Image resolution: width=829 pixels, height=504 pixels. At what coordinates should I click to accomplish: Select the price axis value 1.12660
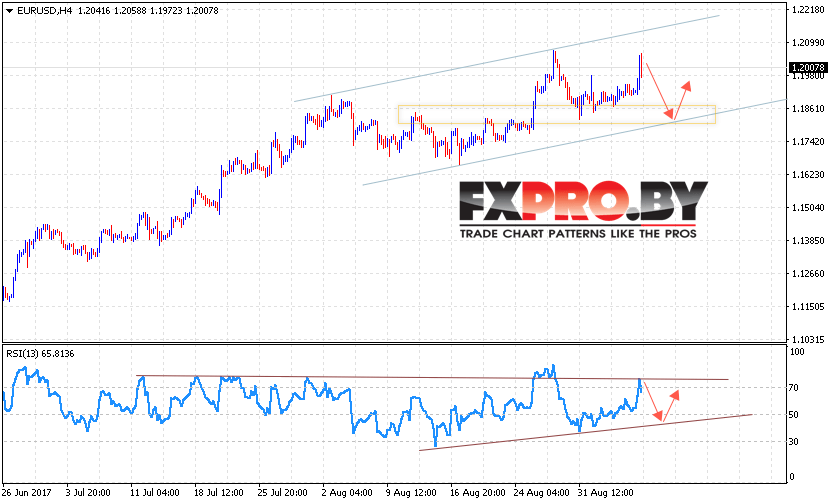pos(808,273)
